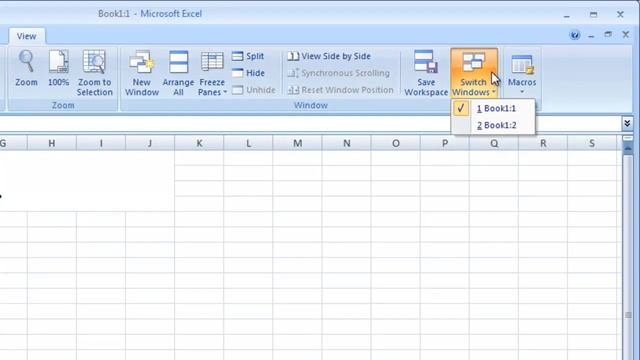
Task: Open Excel Help question icon
Action: coord(575,35)
